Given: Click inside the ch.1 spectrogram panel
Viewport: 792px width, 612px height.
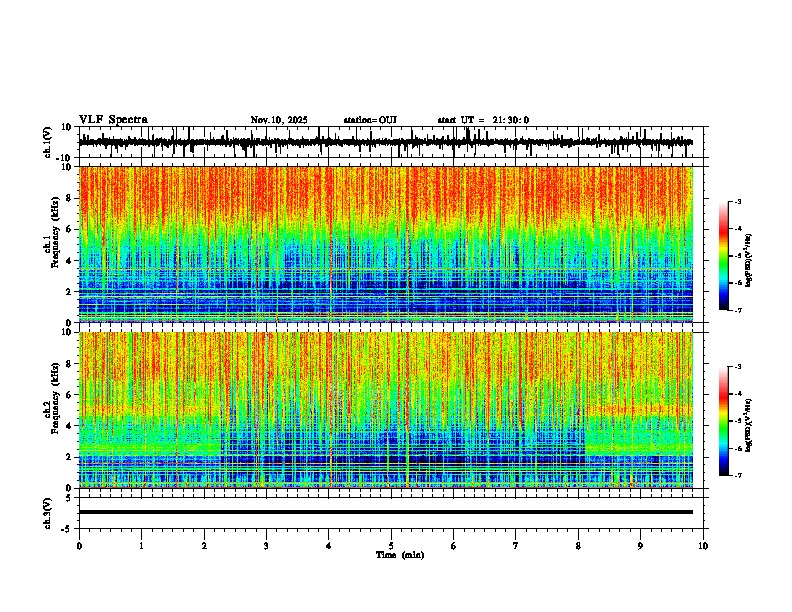Looking at the screenshot, I should coord(386,244).
